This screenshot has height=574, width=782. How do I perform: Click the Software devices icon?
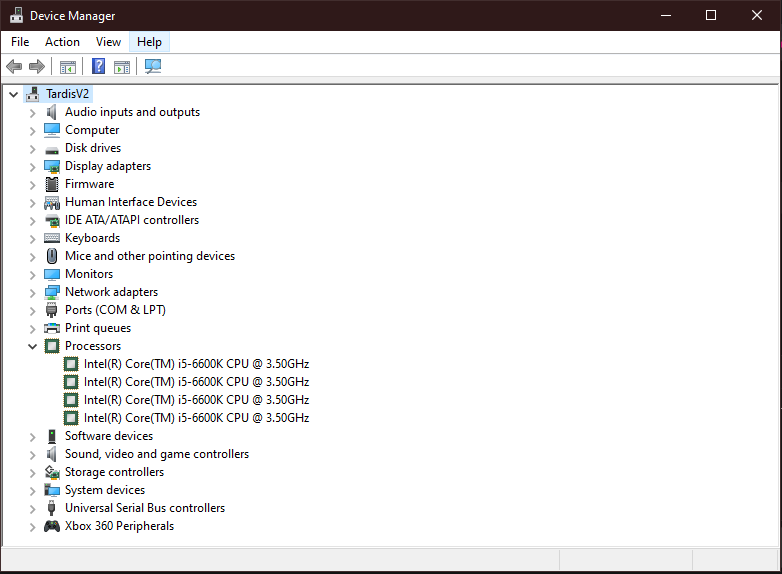(x=52, y=436)
